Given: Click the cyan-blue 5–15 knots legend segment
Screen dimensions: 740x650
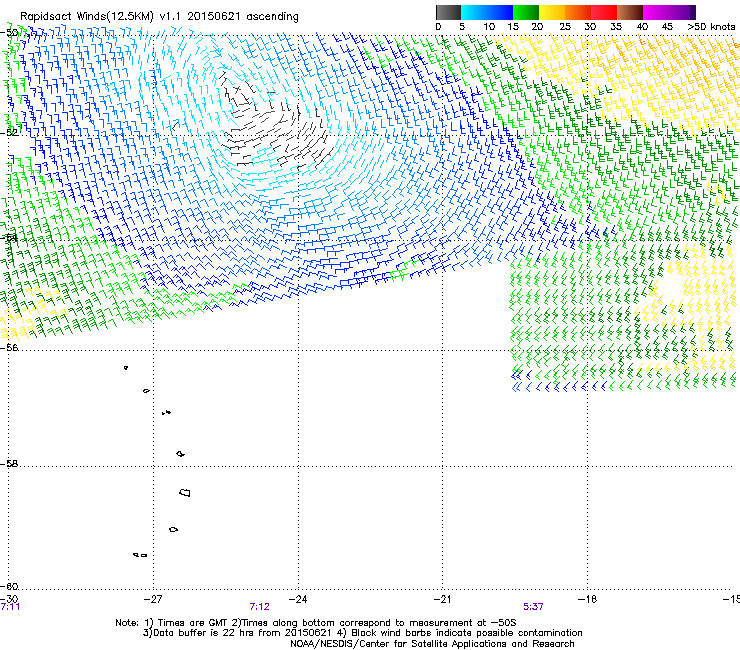Looking at the screenshot, I should (x=487, y=12).
